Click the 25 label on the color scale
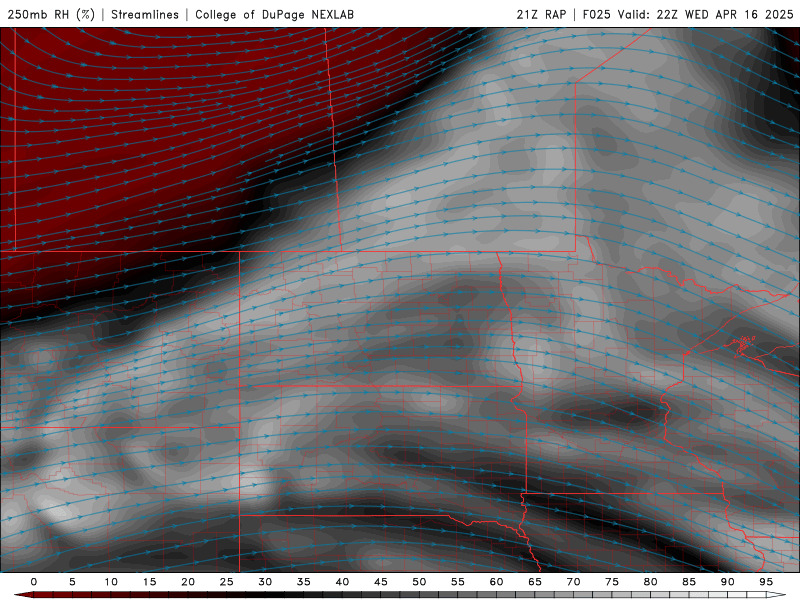This screenshot has width=800, height=600. point(227,582)
